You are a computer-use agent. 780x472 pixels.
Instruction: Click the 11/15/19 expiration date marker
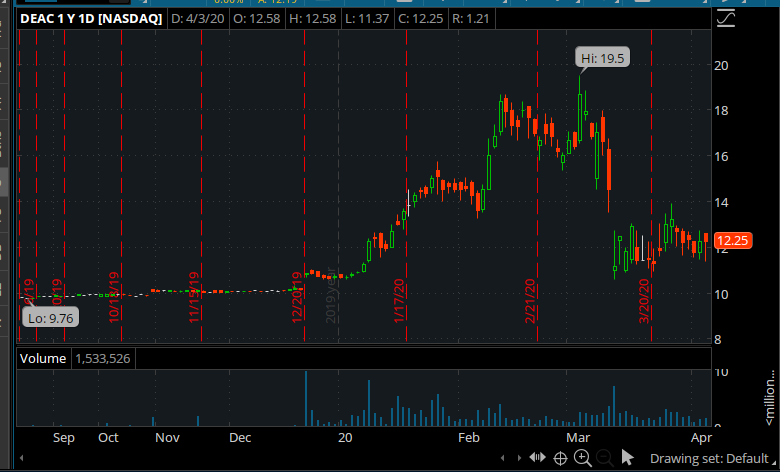[194, 297]
